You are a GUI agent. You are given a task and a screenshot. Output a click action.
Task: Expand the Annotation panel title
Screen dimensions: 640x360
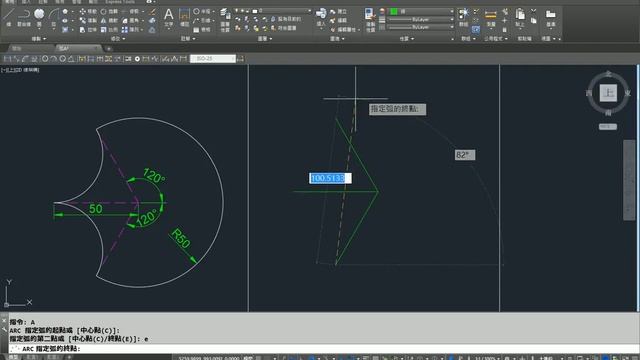click(188, 39)
